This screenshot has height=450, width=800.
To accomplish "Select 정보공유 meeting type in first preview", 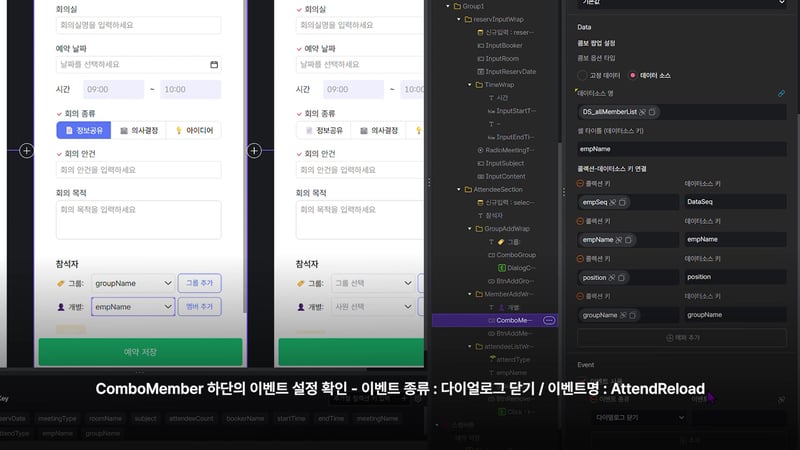I will pyautogui.click(x=84, y=131).
